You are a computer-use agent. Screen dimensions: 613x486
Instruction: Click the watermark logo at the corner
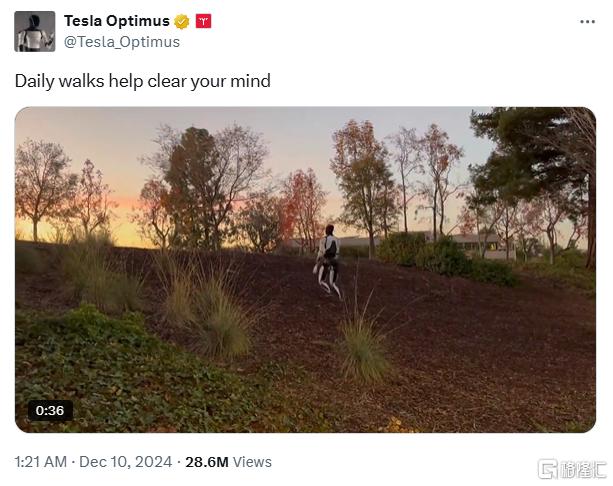coord(572,468)
